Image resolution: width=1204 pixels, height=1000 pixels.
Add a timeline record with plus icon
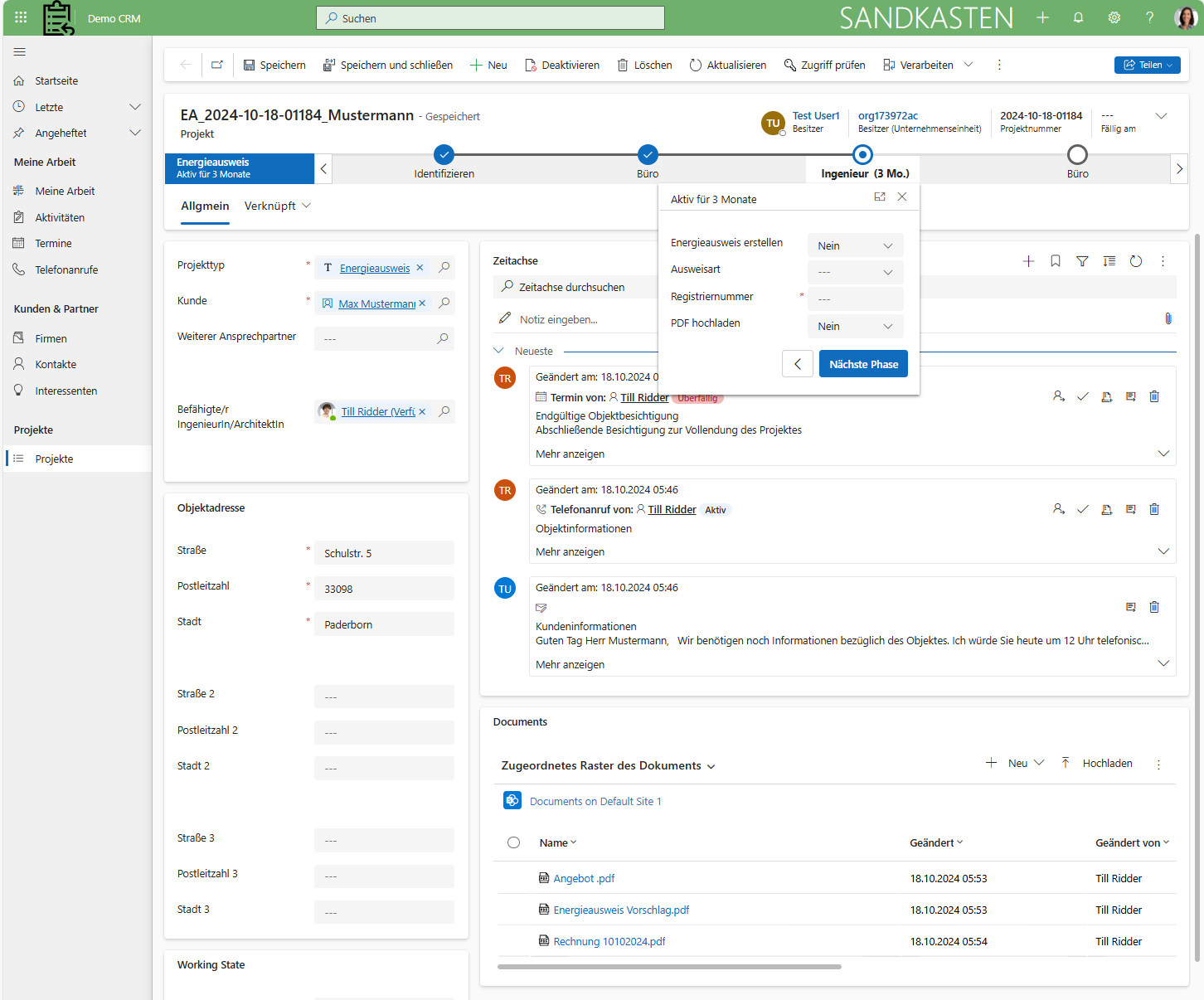click(x=1028, y=261)
